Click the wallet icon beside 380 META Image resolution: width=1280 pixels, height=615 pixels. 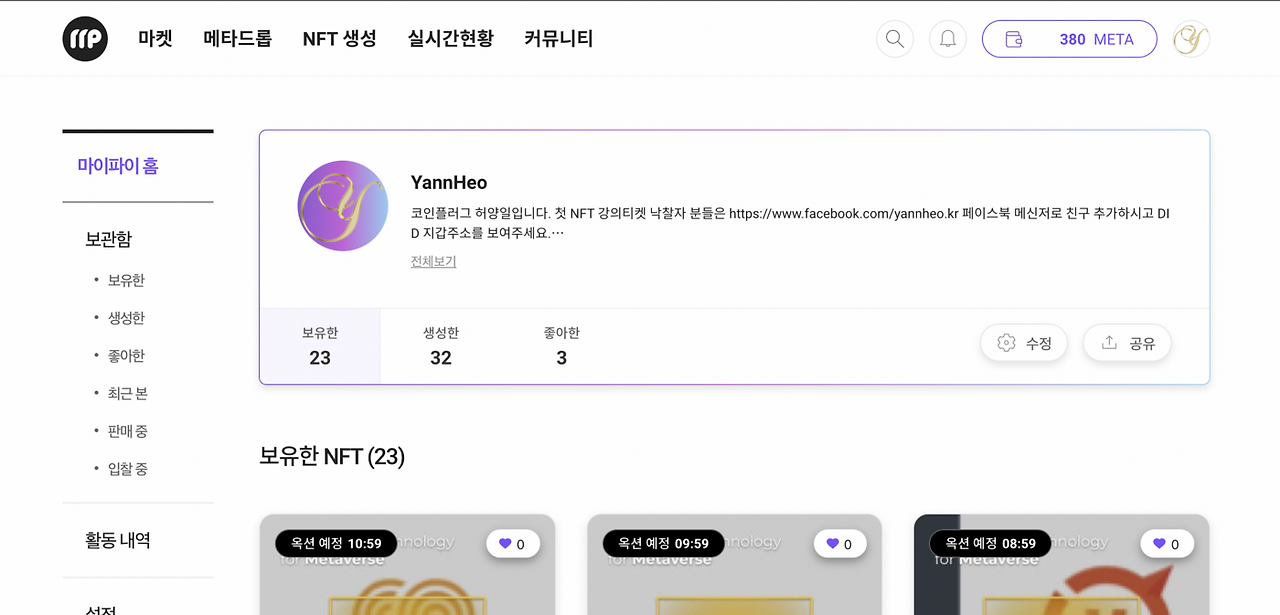pos(1013,40)
